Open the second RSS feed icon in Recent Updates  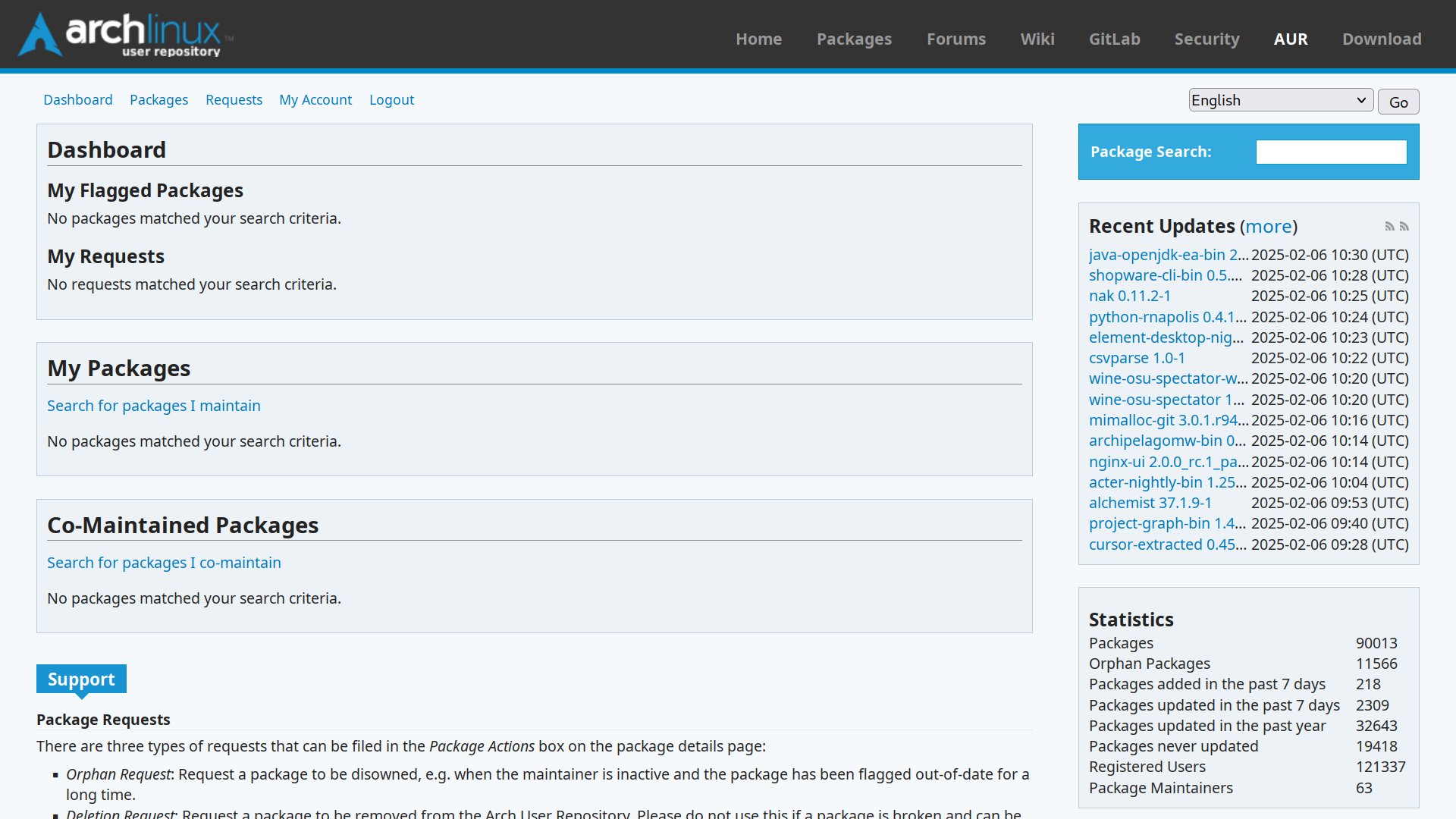(1404, 227)
